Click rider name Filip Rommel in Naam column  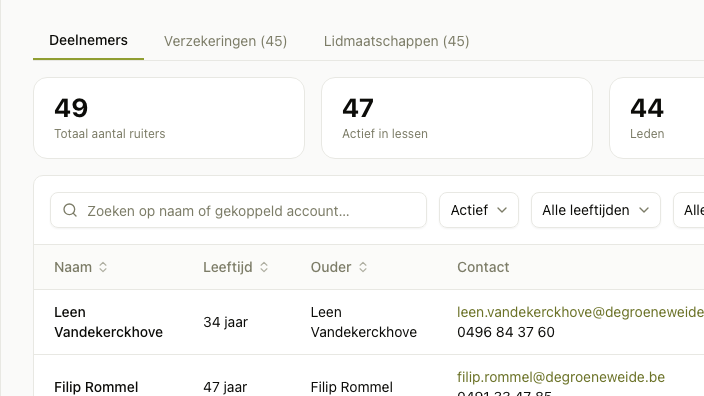point(96,387)
